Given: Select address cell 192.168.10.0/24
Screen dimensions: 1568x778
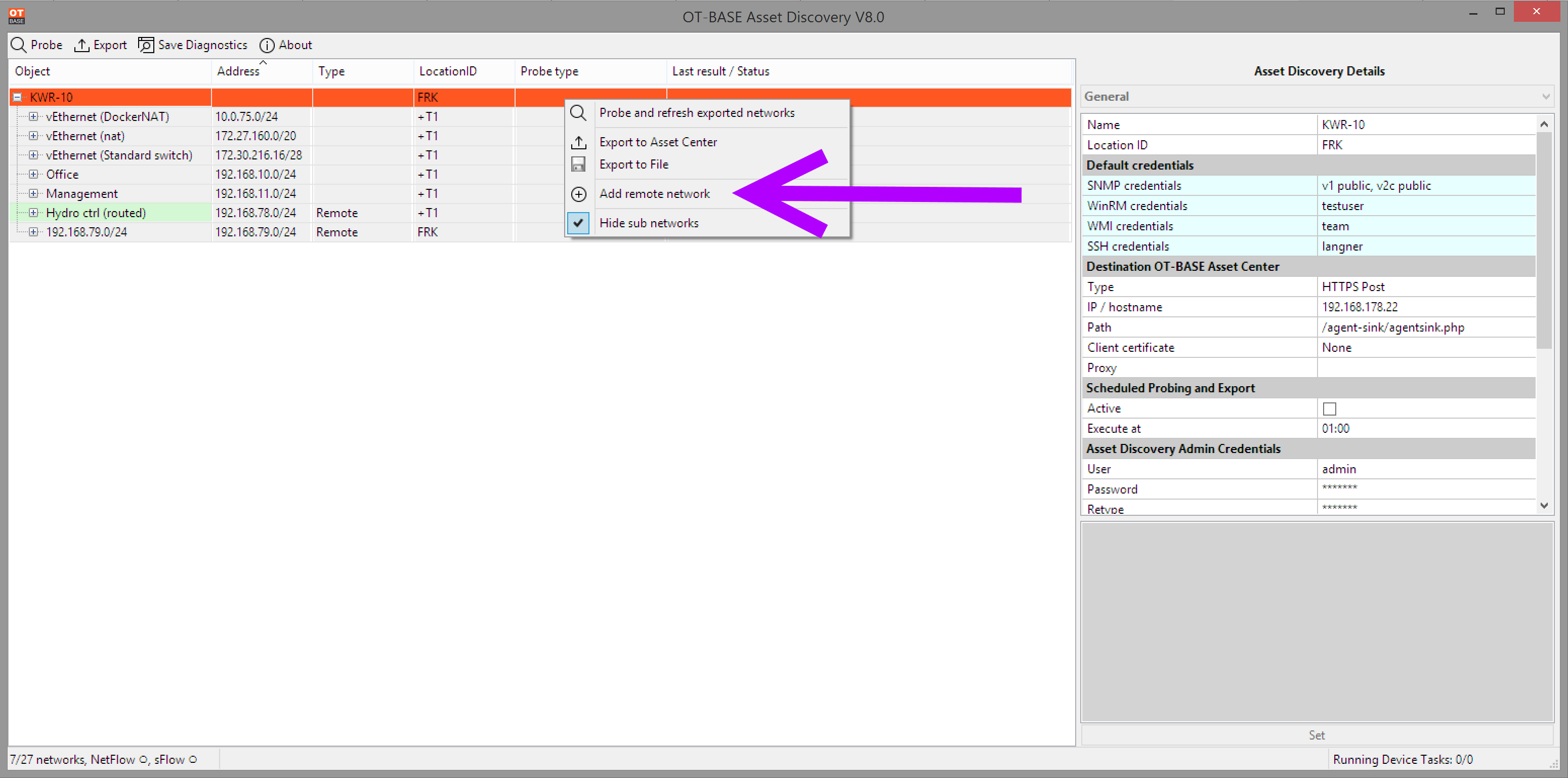Looking at the screenshot, I should pyautogui.click(x=262, y=174).
